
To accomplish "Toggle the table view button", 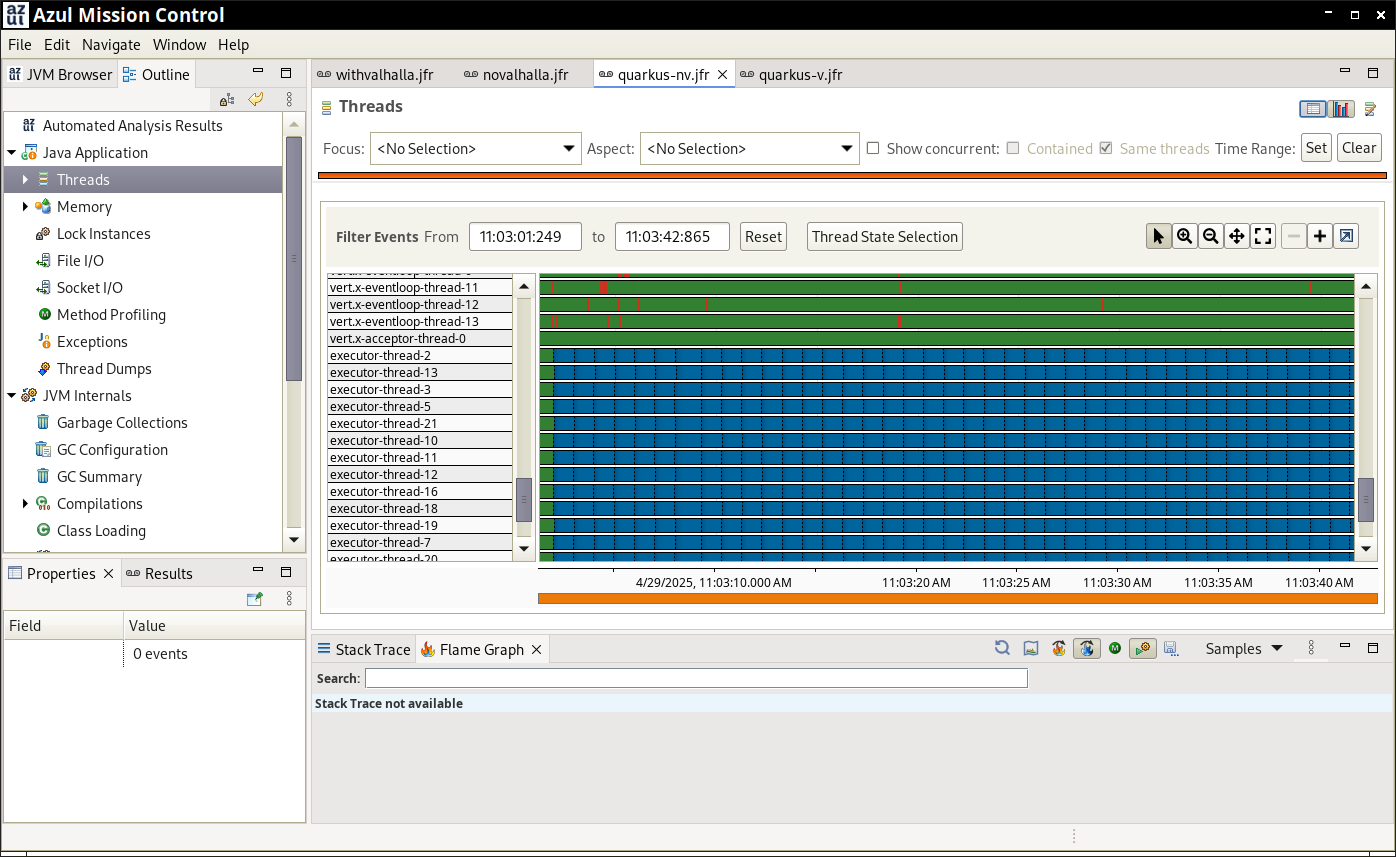I will 1313,109.
